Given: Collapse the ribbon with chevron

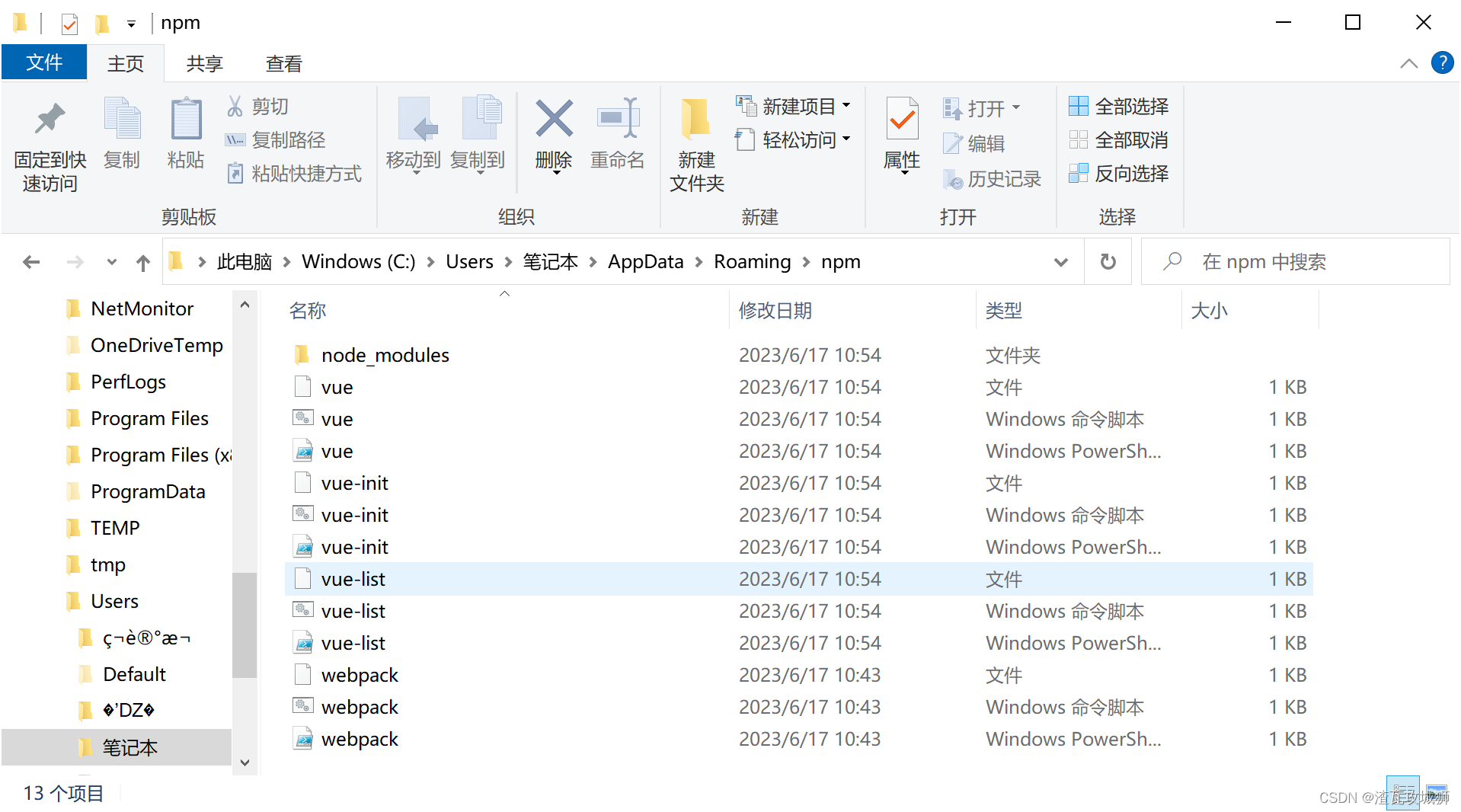Looking at the screenshot, I should coord(1408,63).
